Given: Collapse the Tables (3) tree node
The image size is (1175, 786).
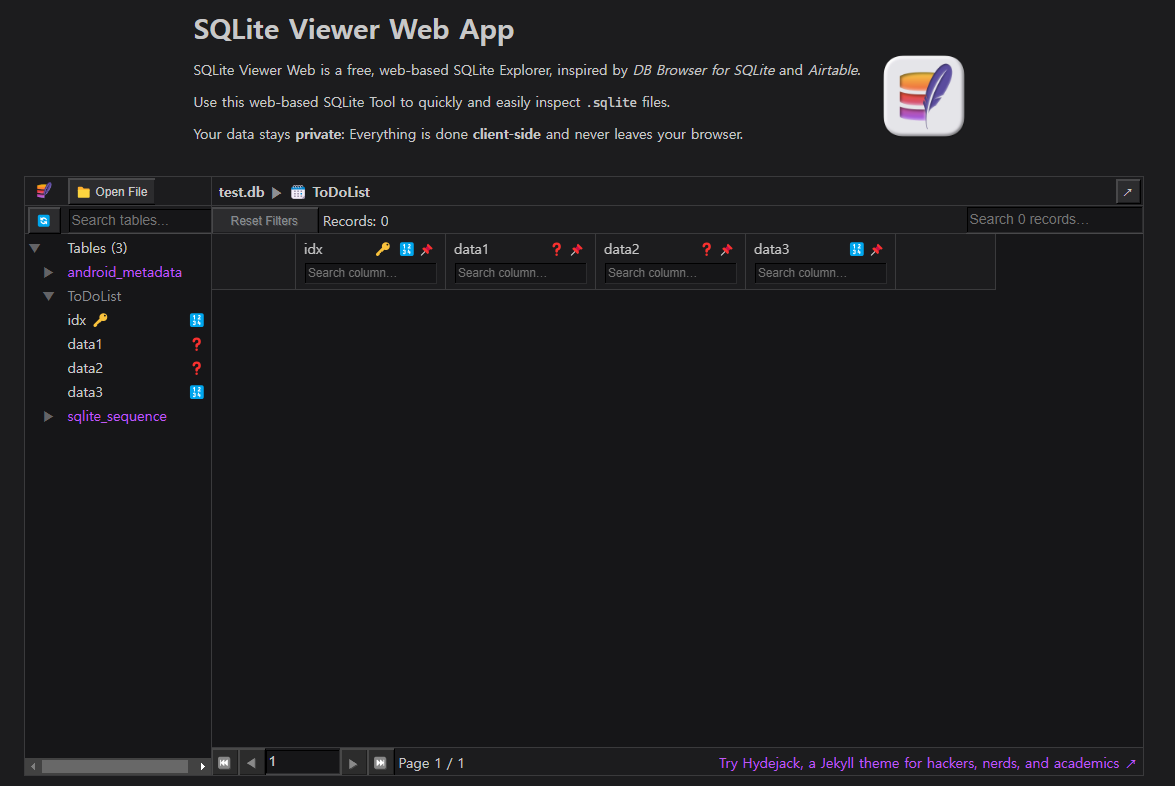Looking at the screenshot, I should [x=34, y=248].
